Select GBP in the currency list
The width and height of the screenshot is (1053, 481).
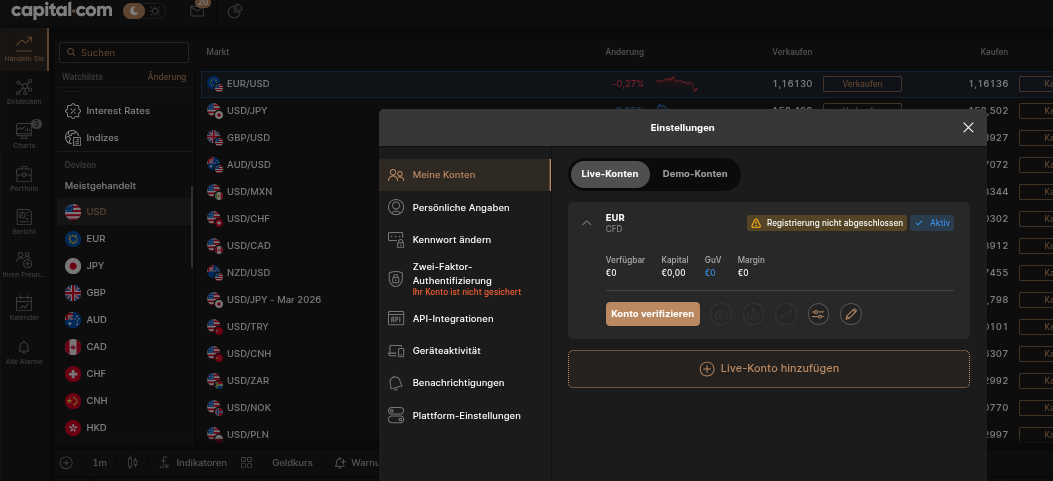coord(124,292)
